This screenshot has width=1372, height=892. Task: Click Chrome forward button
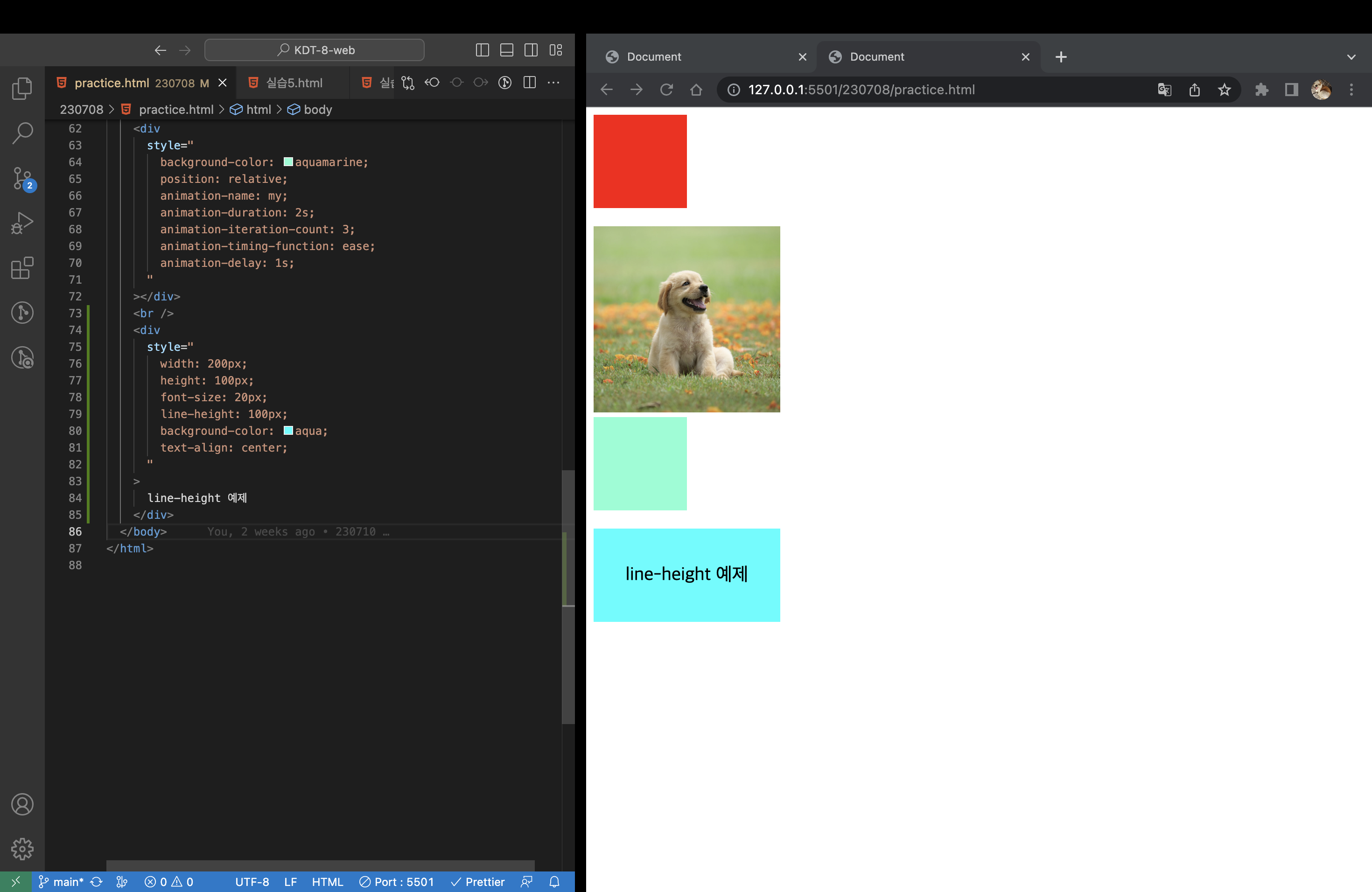637,89
